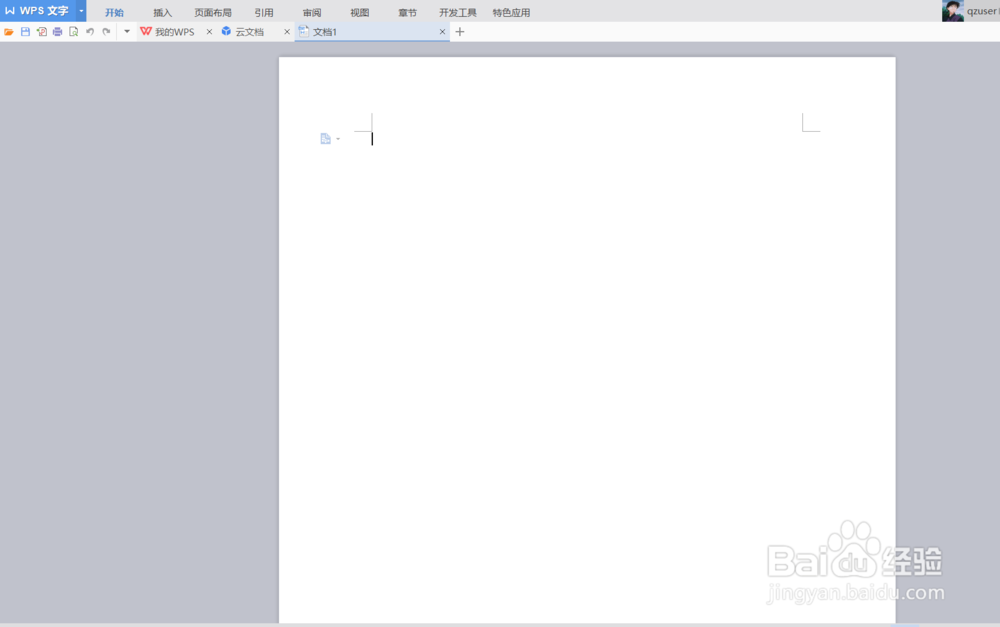Close the 文档1 document tab
The image size is (1000, 627).
[x=443, y=32]
